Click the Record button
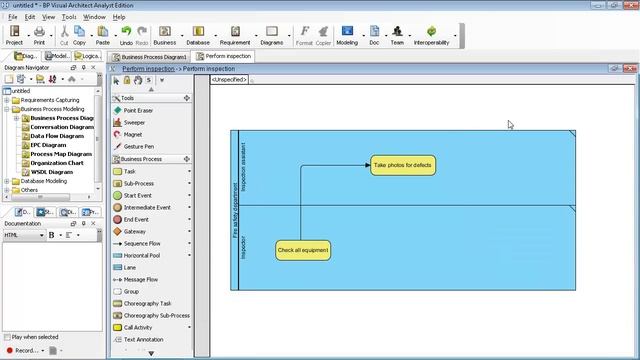 tap(22, 351)
